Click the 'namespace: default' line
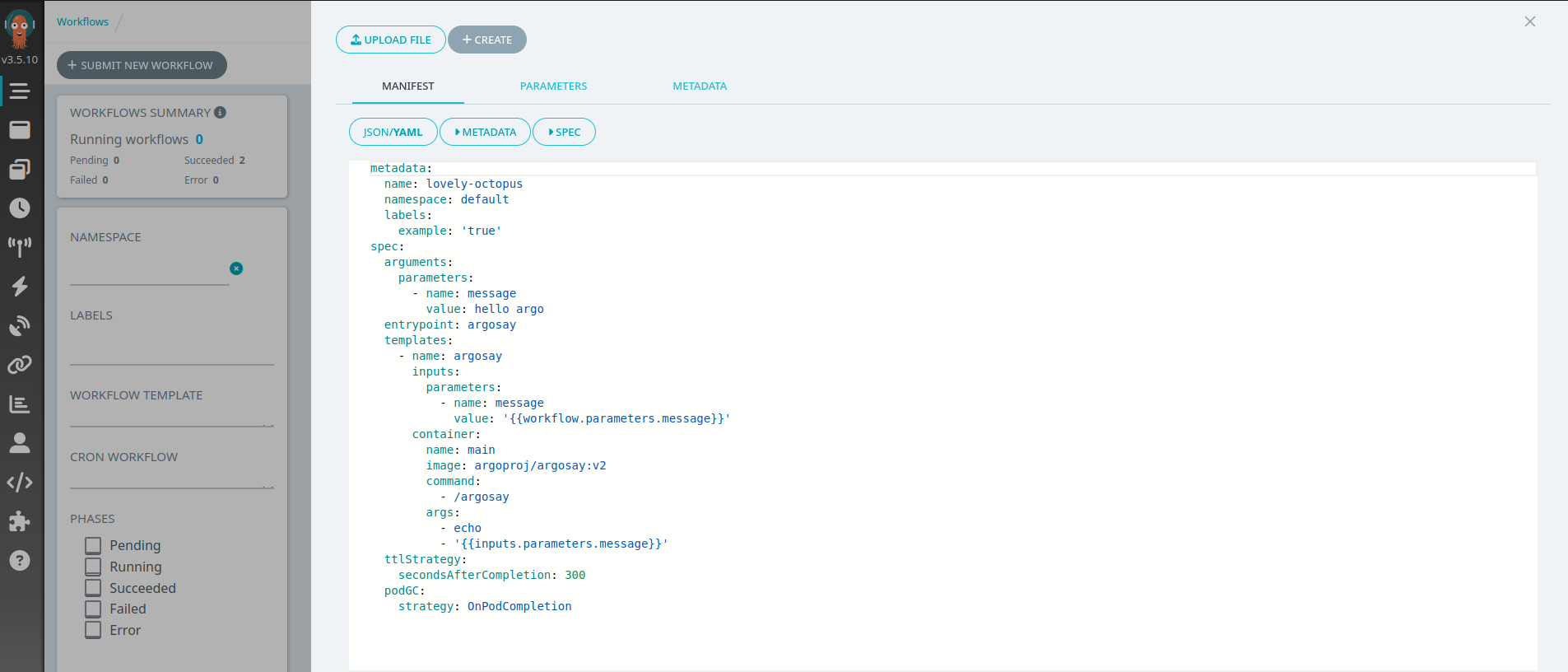This screenshot has height=672, width=1568. pos(447,199)
